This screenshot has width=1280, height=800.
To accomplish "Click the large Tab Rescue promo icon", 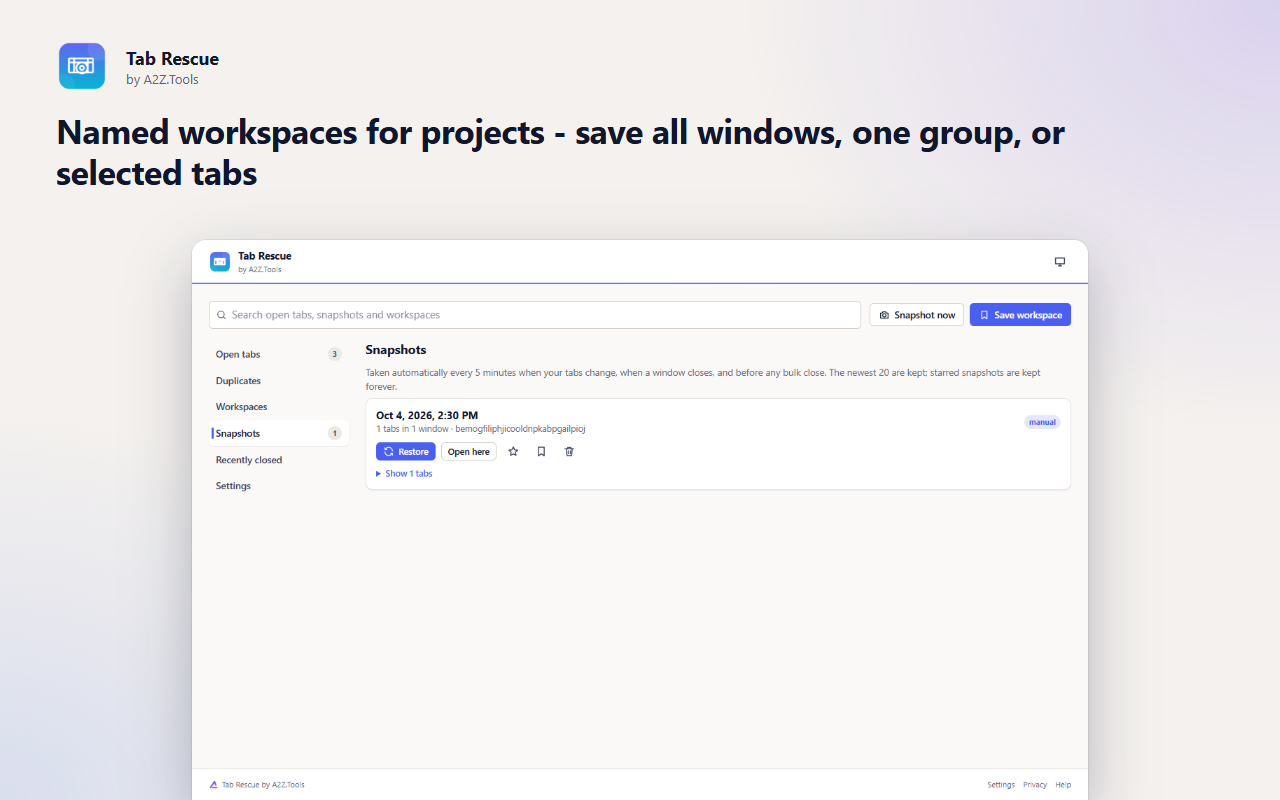I will [82, 66].
